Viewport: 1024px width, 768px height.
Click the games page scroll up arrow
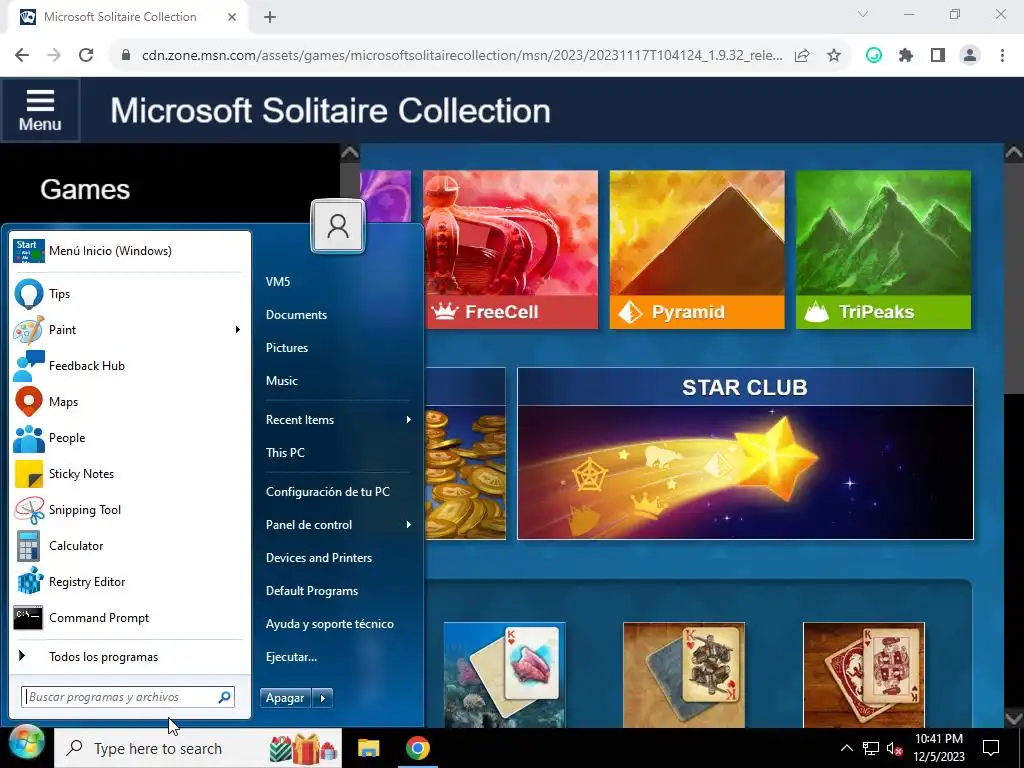tap(1014, 153)
